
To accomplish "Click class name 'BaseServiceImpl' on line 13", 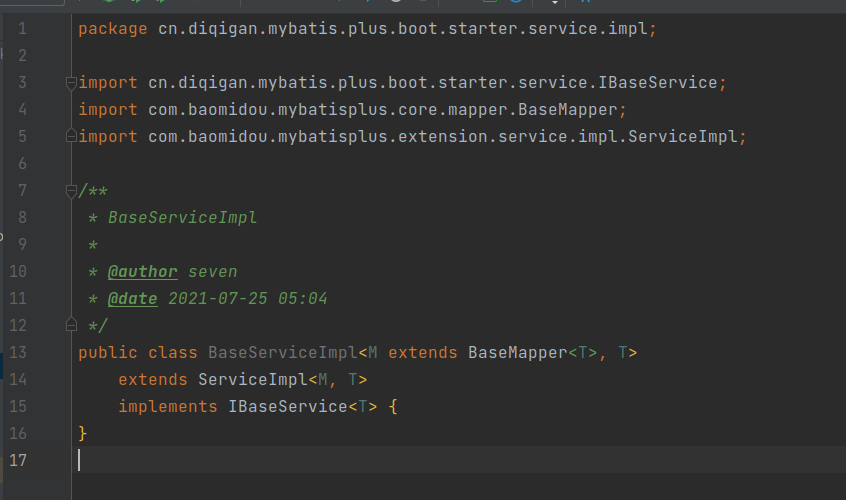I will tap(283, 352).
